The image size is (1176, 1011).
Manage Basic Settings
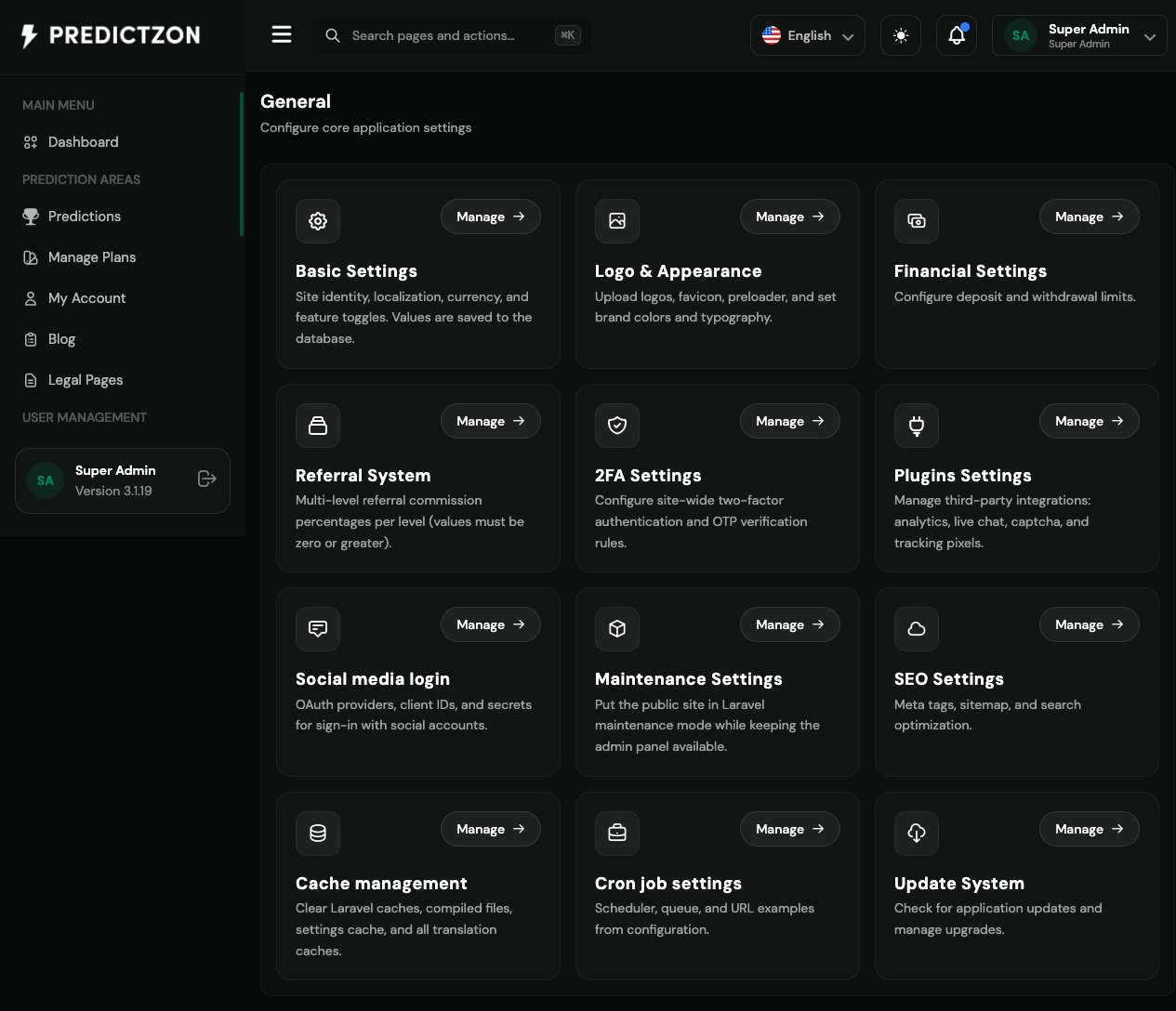(x=491, y=217)
